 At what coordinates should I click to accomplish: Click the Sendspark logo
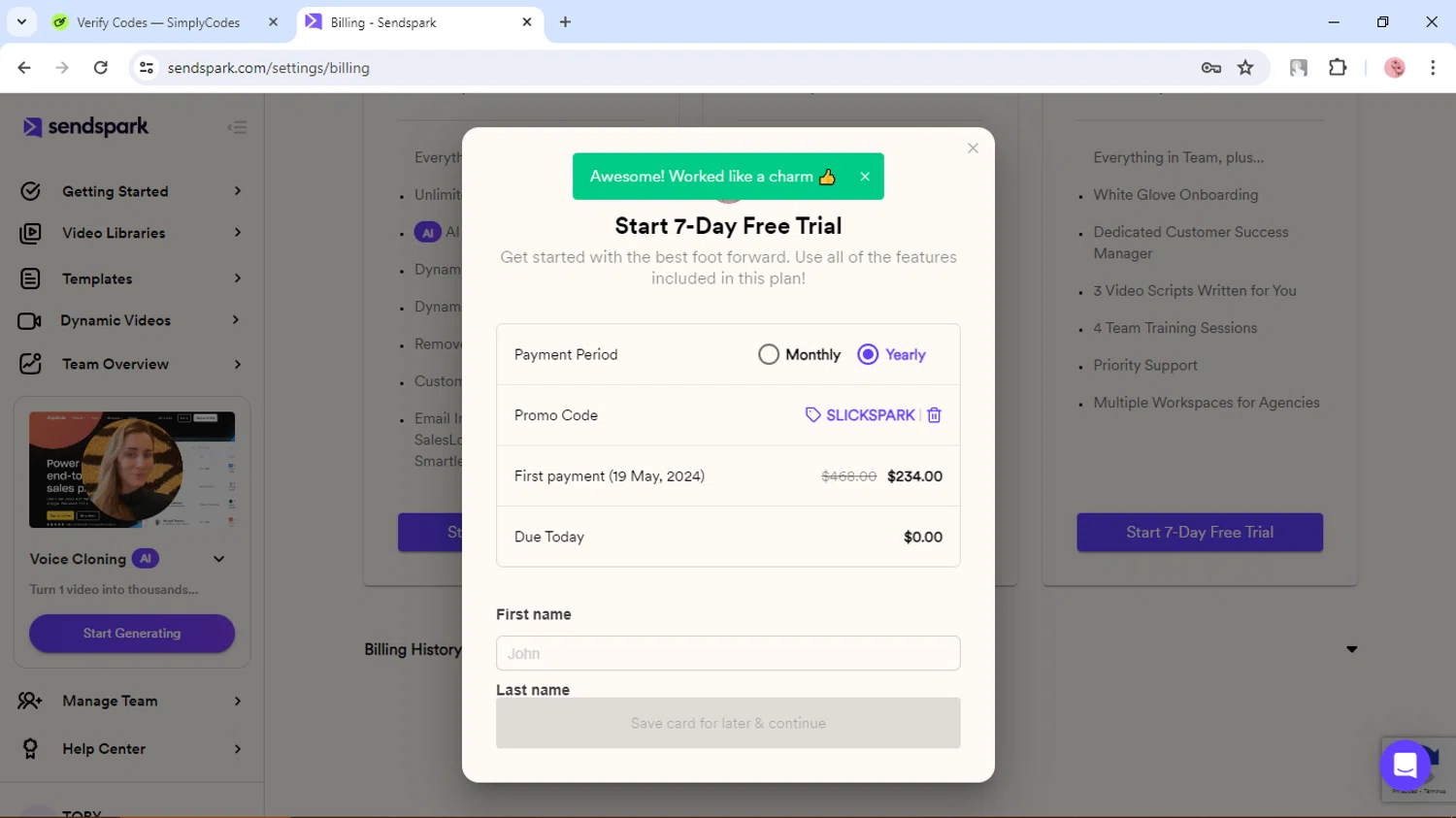point(86,127)
